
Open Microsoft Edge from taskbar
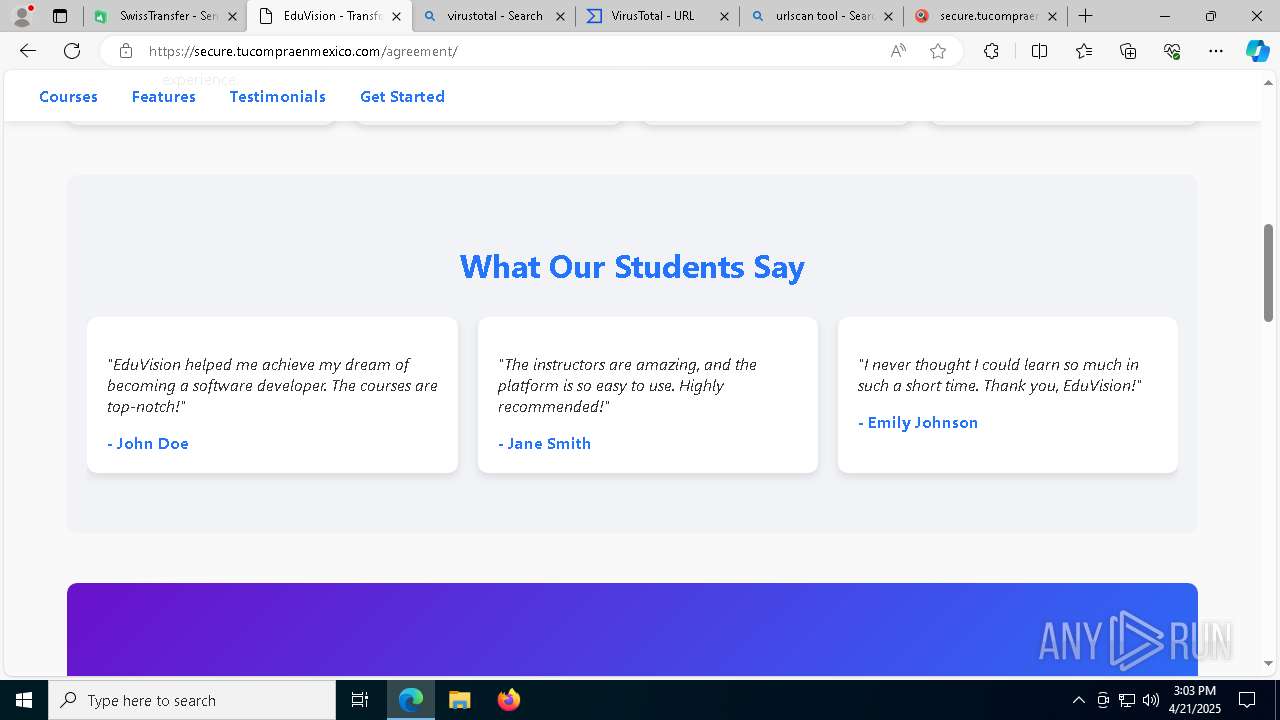tap(411, 700)
